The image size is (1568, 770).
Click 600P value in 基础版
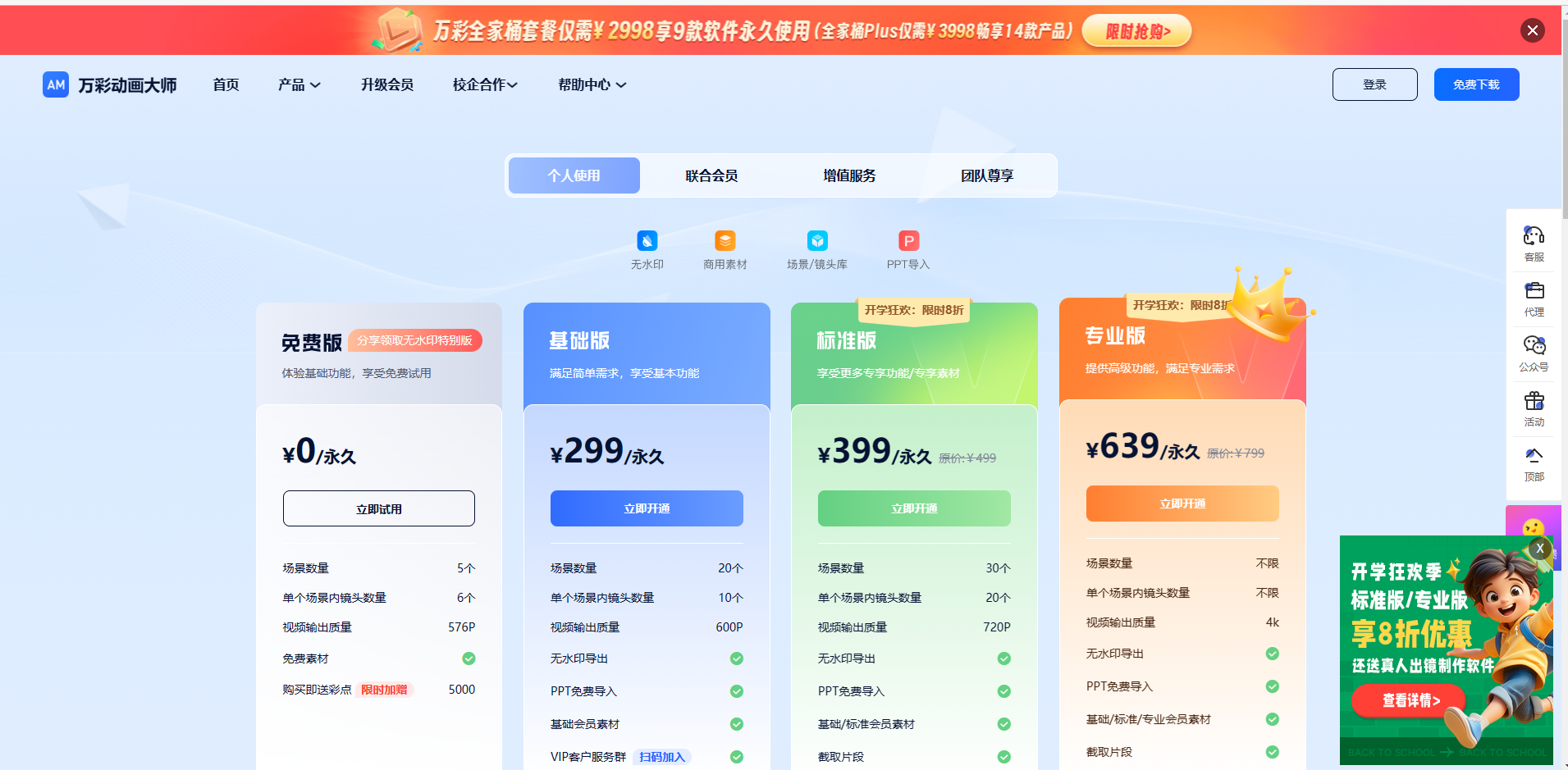point(729,627)
